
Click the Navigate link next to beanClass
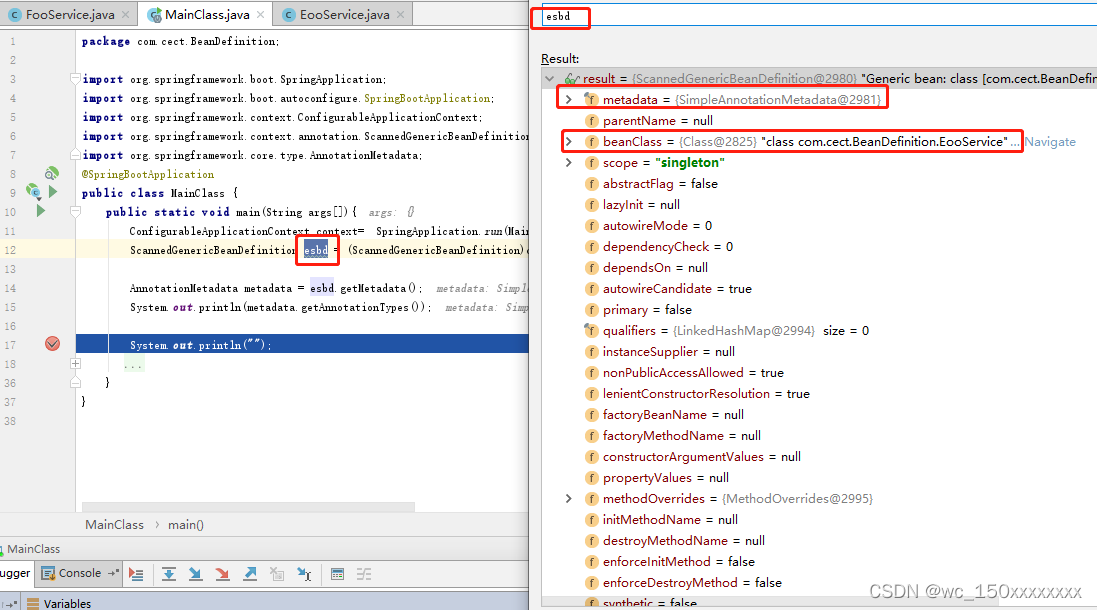click(x=1050, y=141)
